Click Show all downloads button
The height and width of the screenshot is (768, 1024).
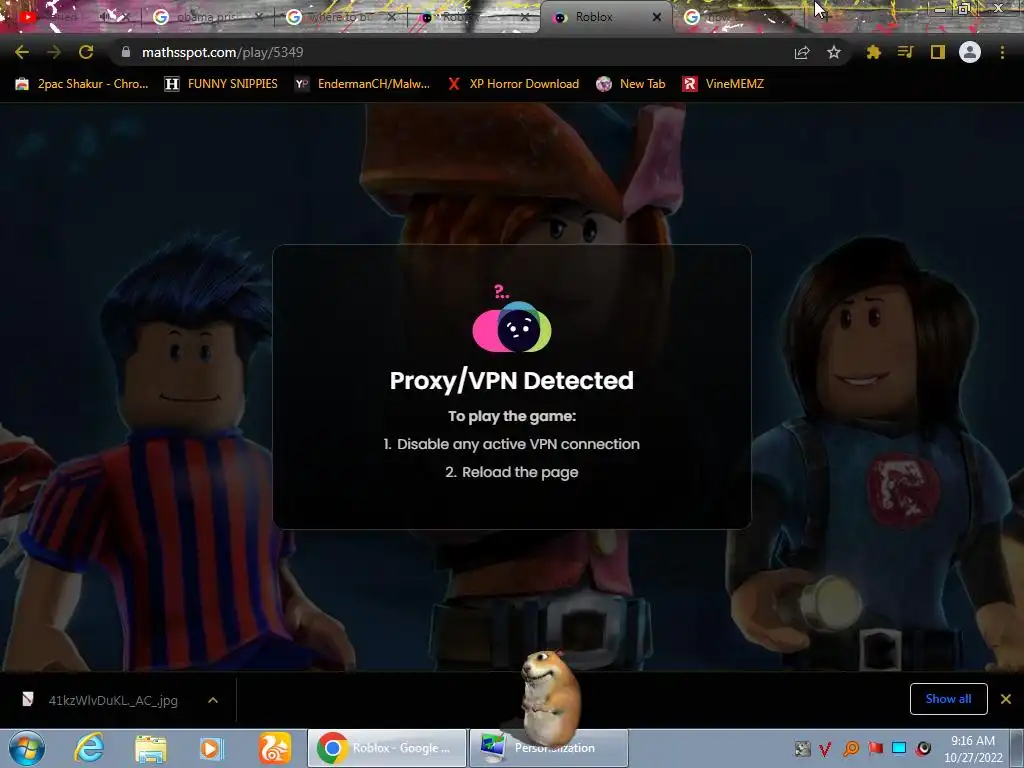tap(948, 699)
